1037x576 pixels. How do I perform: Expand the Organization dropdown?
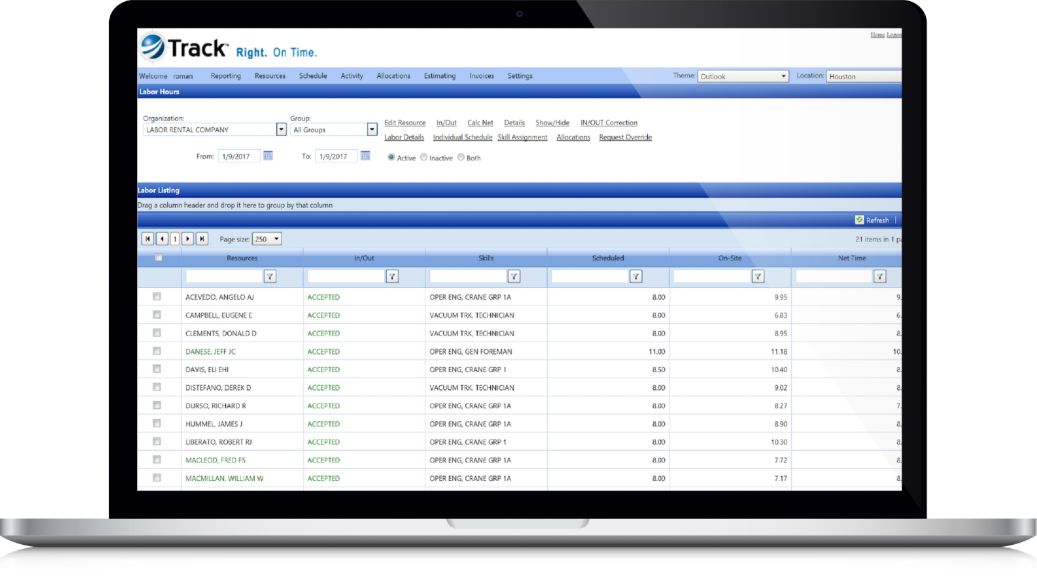pos(281,130)
